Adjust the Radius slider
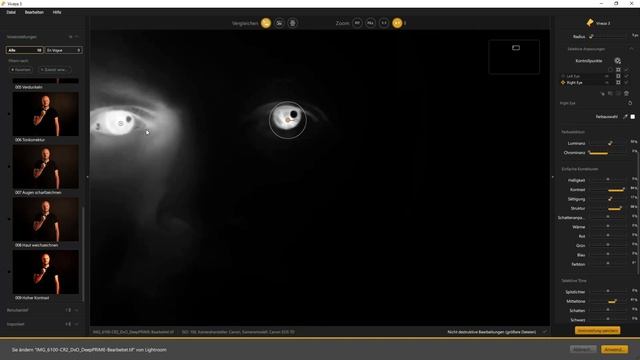 [x=607, y=36]
